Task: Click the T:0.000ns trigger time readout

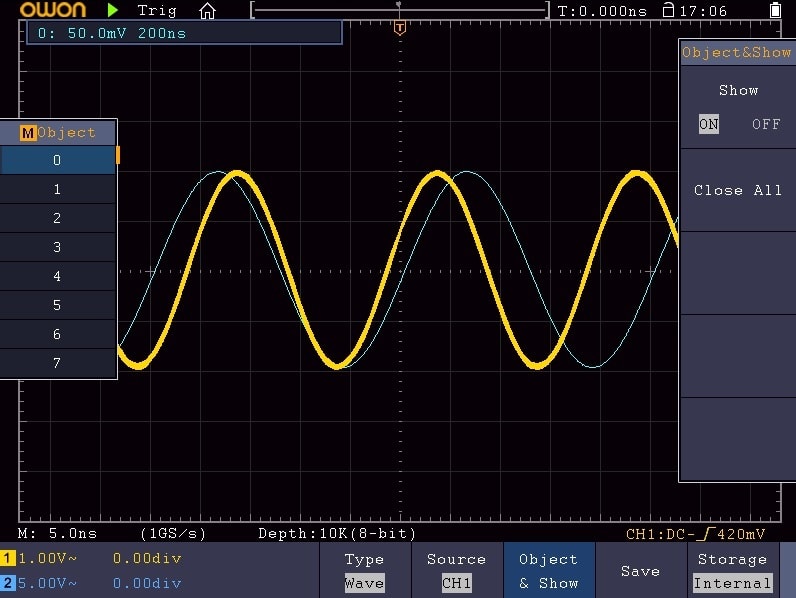Action: tap(602, 11)
